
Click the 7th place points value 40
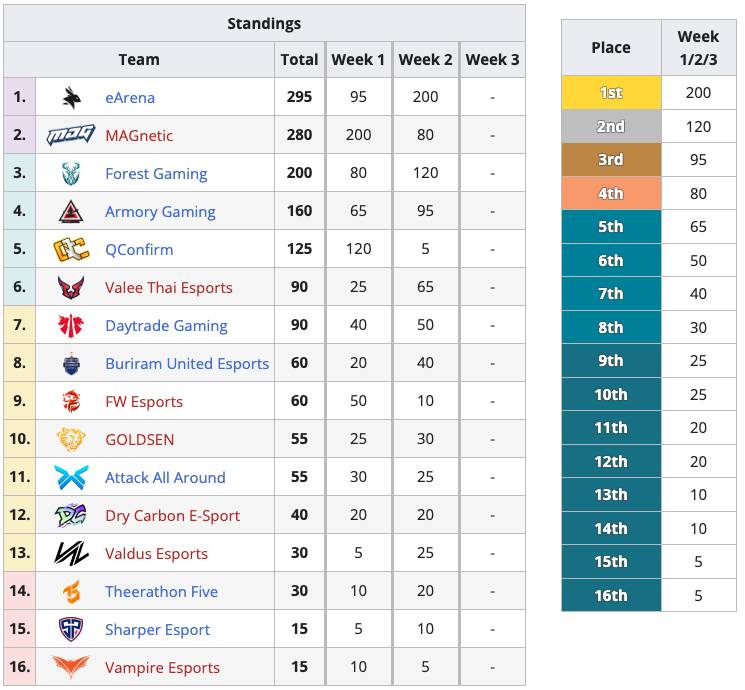698,294
